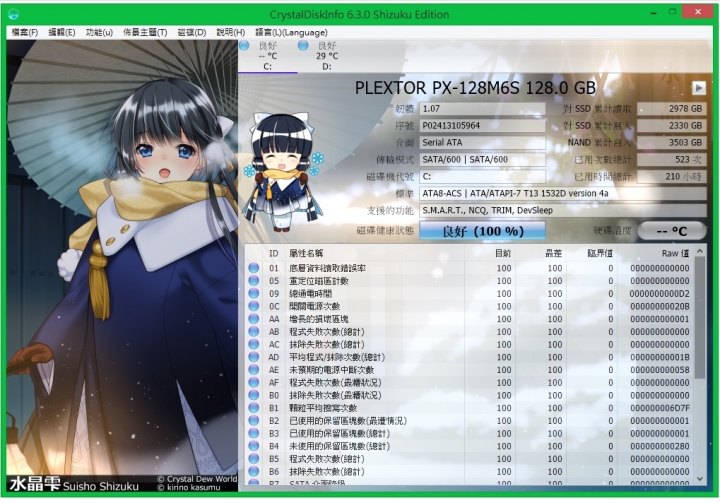Click the attribute list scrollbar down arrow

pyautogui.click(x=700, y=479)
